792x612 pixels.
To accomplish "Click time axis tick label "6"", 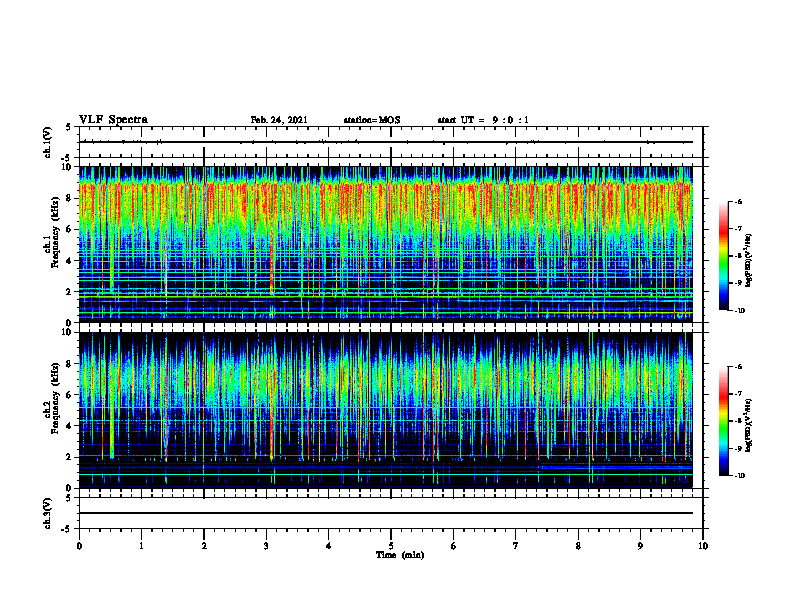I will [454, 546].
